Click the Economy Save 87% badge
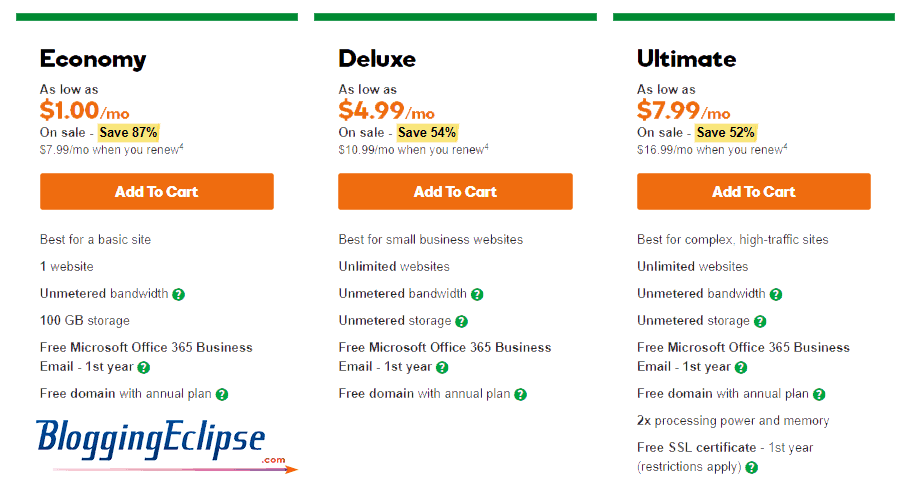 (x=128, y=132)
